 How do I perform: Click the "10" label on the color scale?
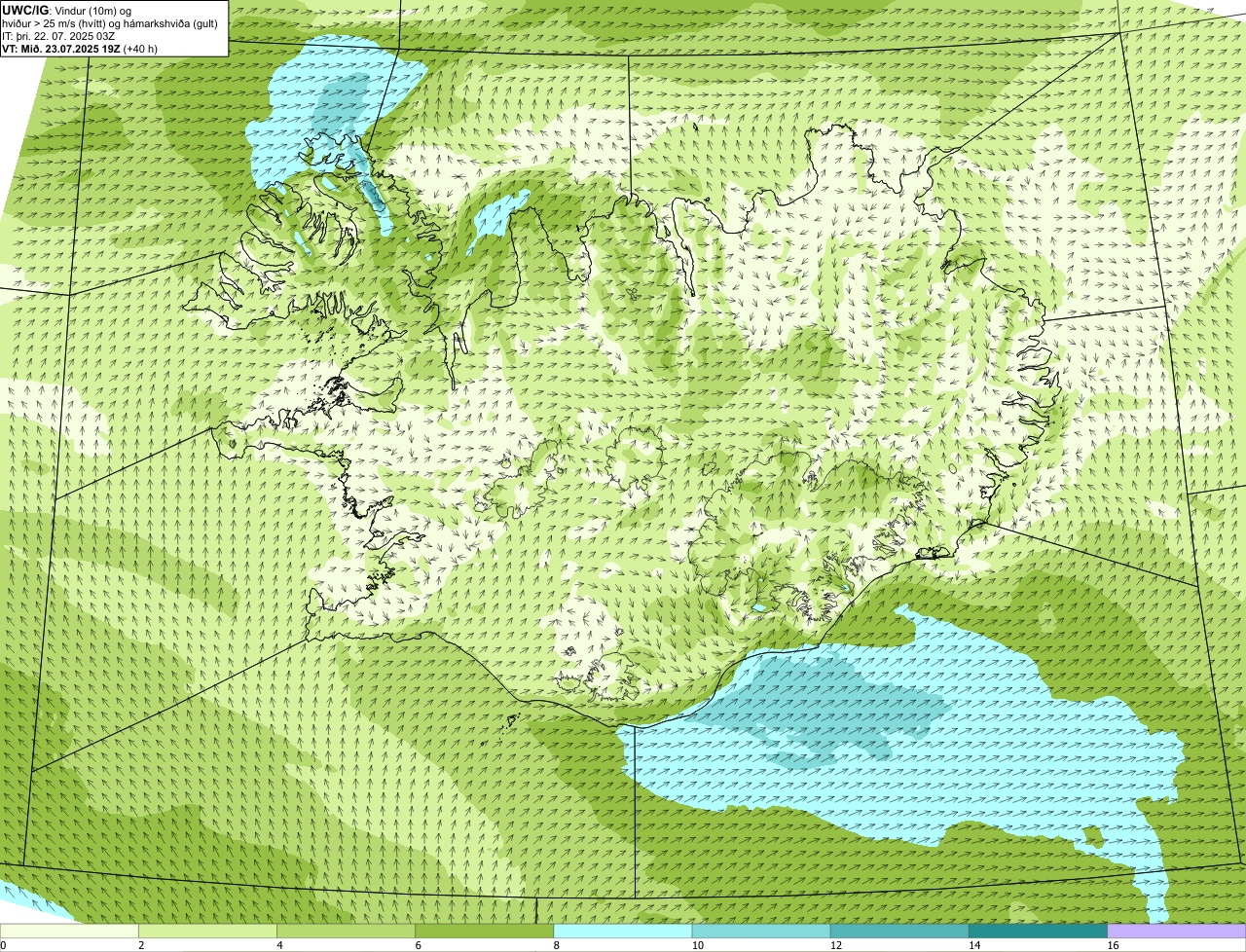697,945
